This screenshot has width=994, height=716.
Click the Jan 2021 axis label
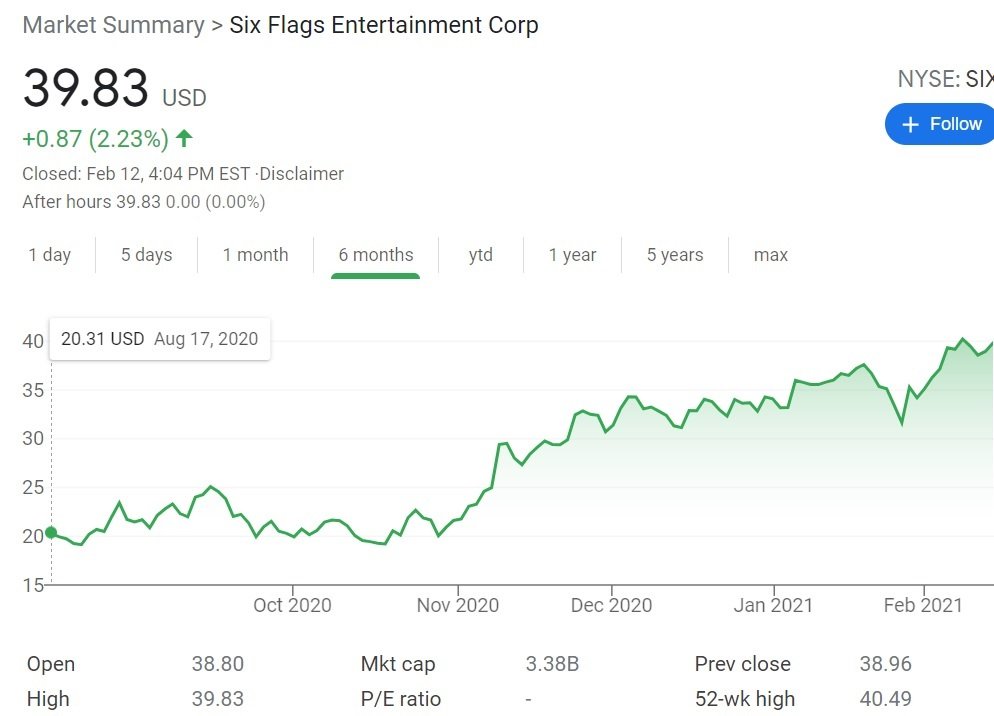(773, 606)
